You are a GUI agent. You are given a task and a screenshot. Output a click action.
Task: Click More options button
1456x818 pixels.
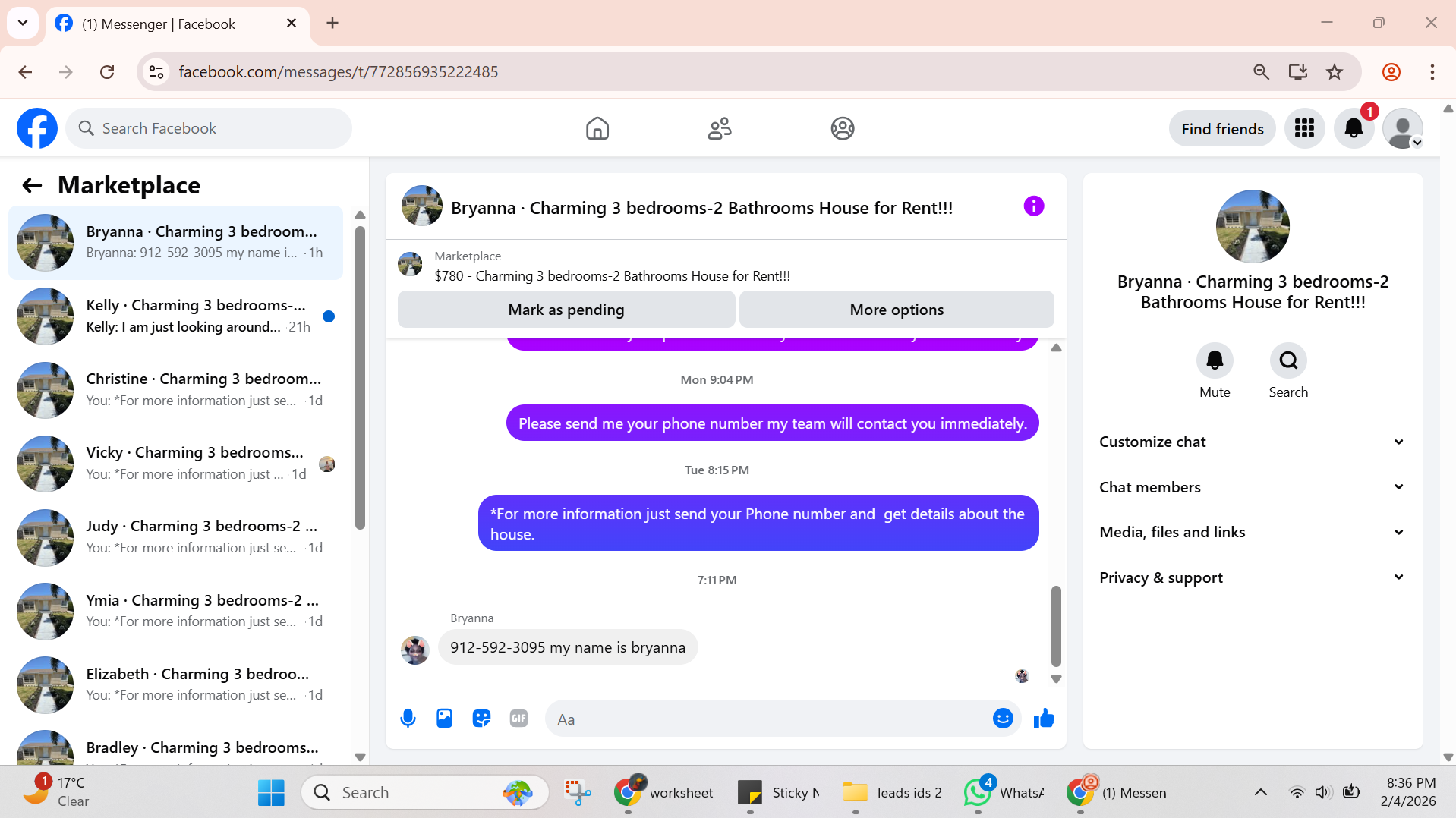pyautogui.click(x=897, y=310)
